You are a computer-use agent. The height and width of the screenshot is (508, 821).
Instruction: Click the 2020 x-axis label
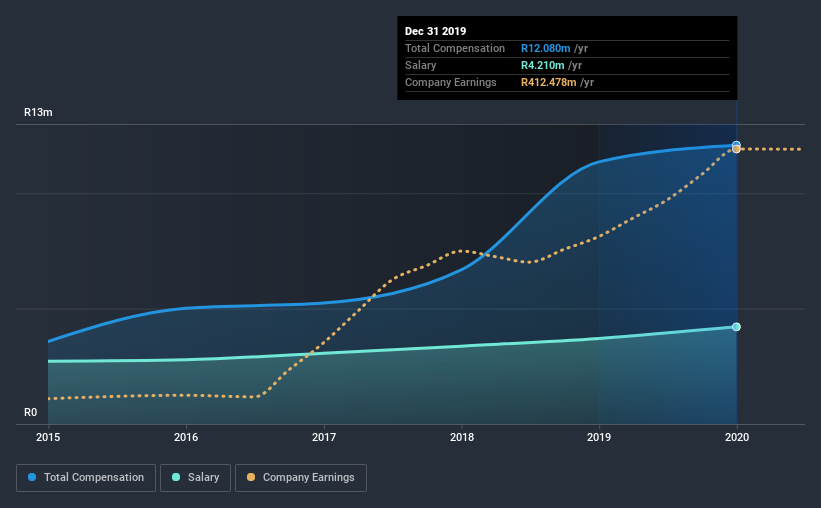tap(737, 437)
